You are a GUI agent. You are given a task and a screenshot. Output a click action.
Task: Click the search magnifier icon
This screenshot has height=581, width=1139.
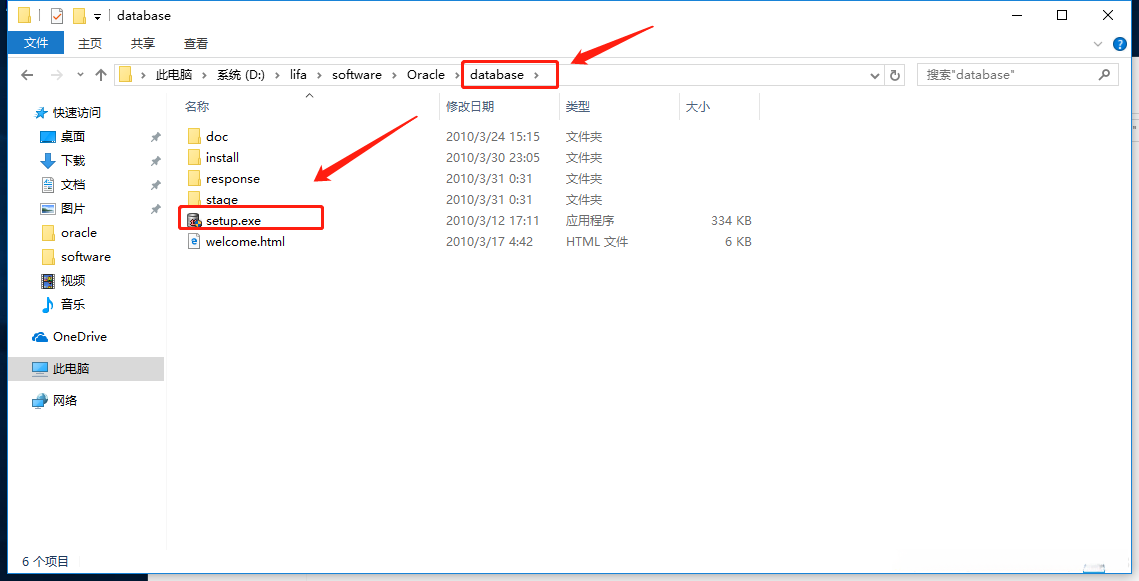(x=1104, y=74)
